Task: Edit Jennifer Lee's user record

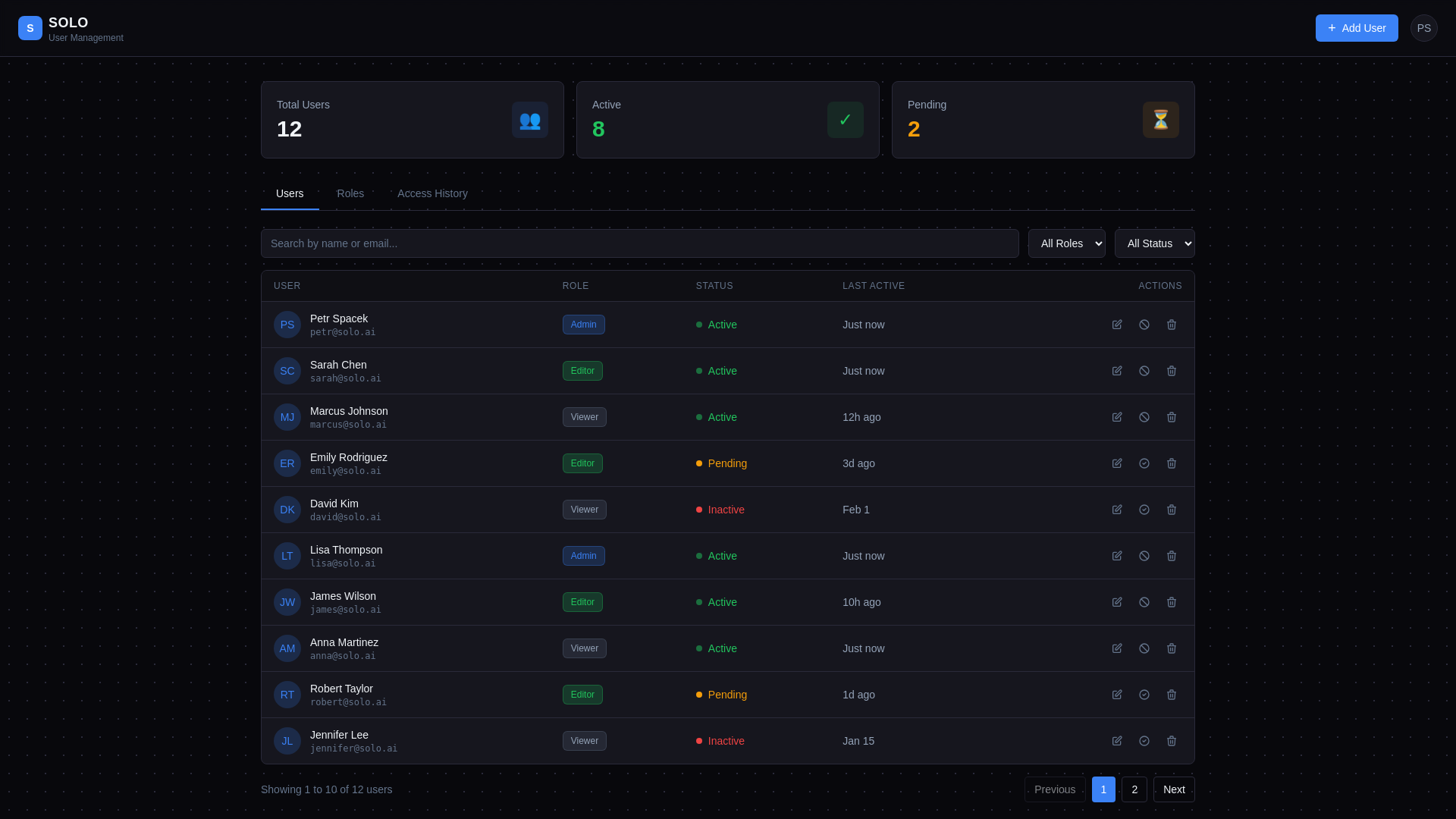Action: pyautogui.click(x=1117, y=741)
